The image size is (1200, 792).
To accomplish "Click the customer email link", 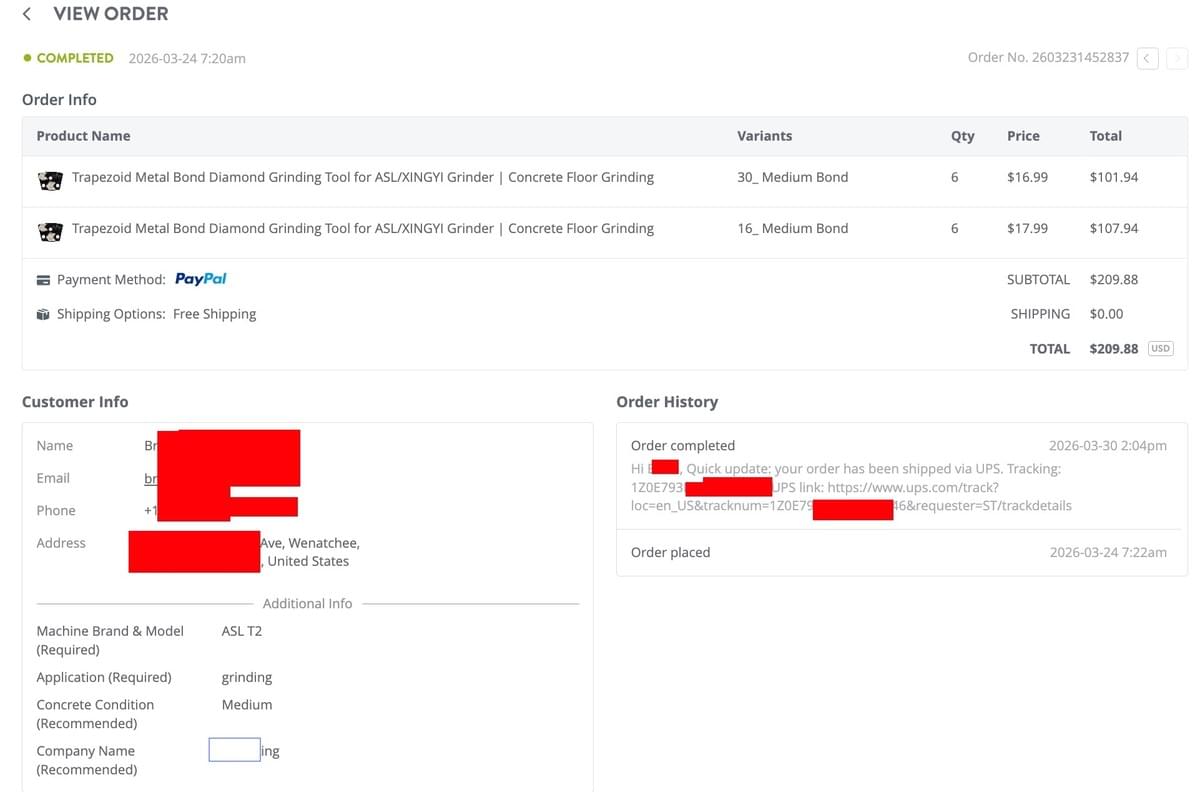I will click(x=151, y=479).
